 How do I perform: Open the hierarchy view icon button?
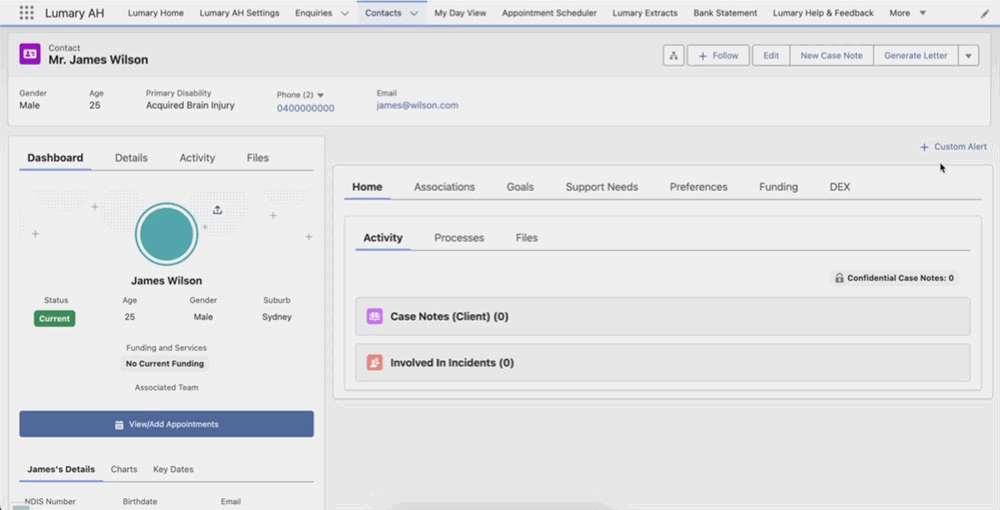[x=674, y=56]
